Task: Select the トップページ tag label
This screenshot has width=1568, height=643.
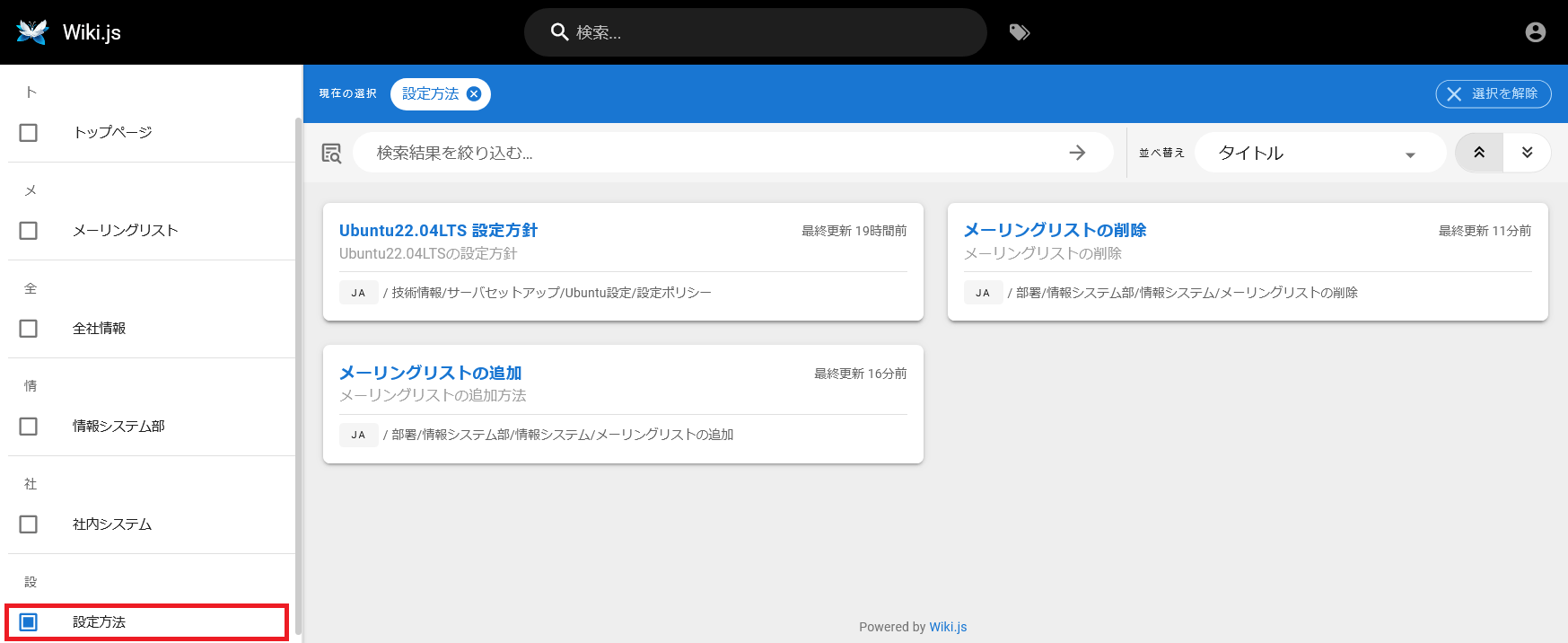Action: pyautogui.click(x=112, y=132)
